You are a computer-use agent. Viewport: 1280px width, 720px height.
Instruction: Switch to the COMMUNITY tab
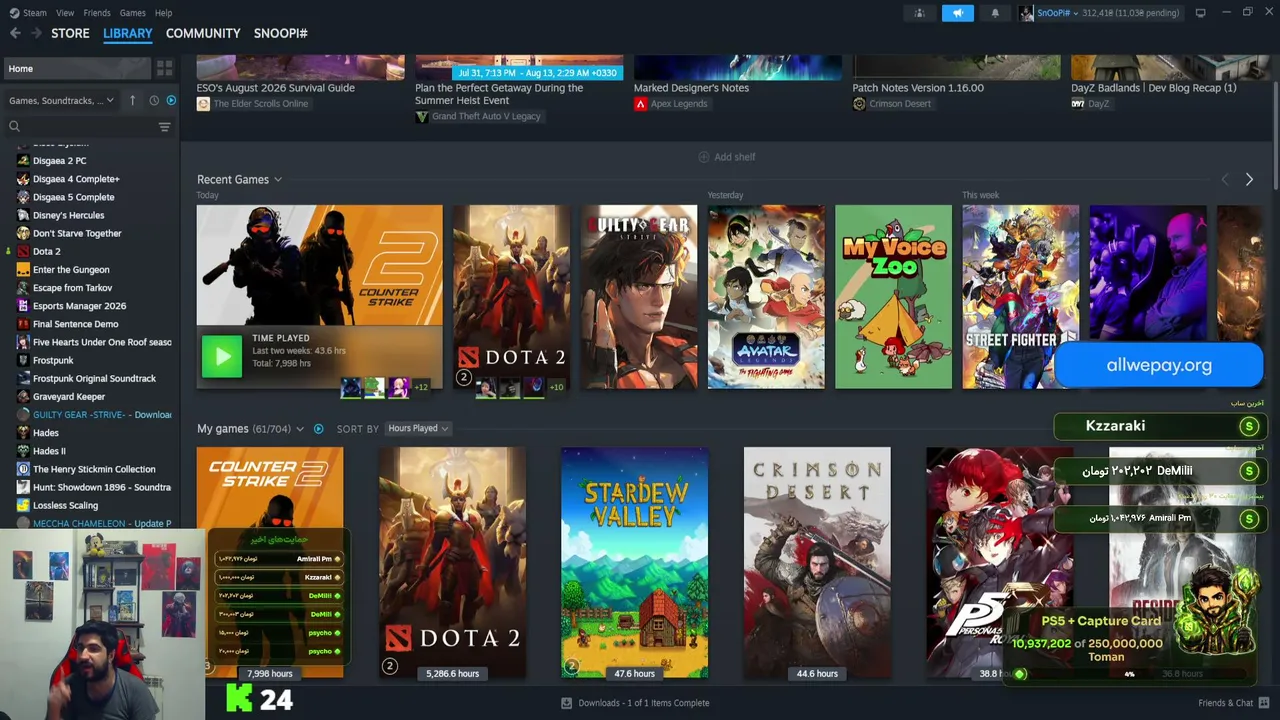point(203,33)
